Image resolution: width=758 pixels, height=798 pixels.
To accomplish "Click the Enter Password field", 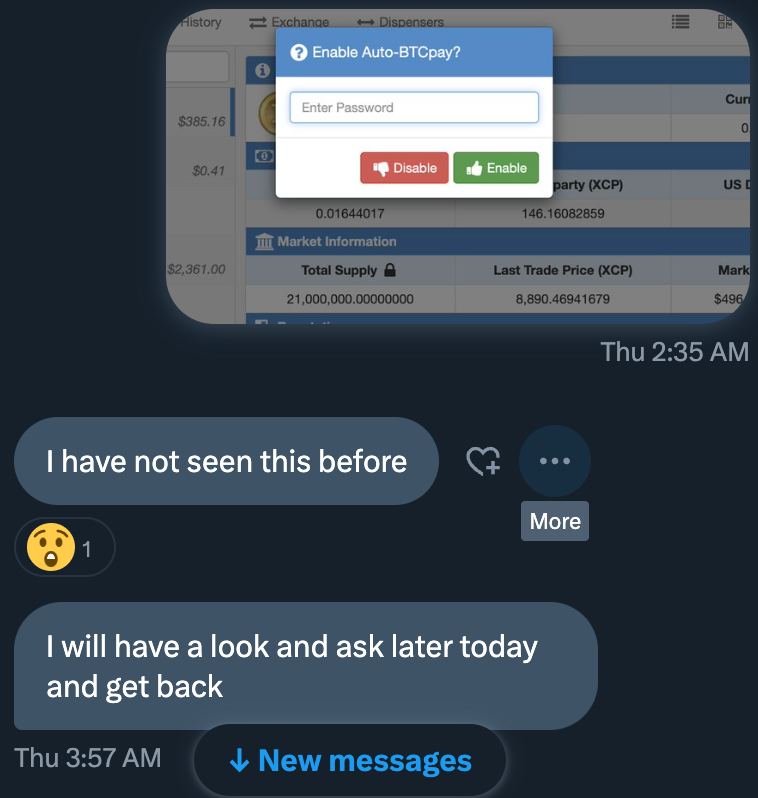I will click(414, 107).
